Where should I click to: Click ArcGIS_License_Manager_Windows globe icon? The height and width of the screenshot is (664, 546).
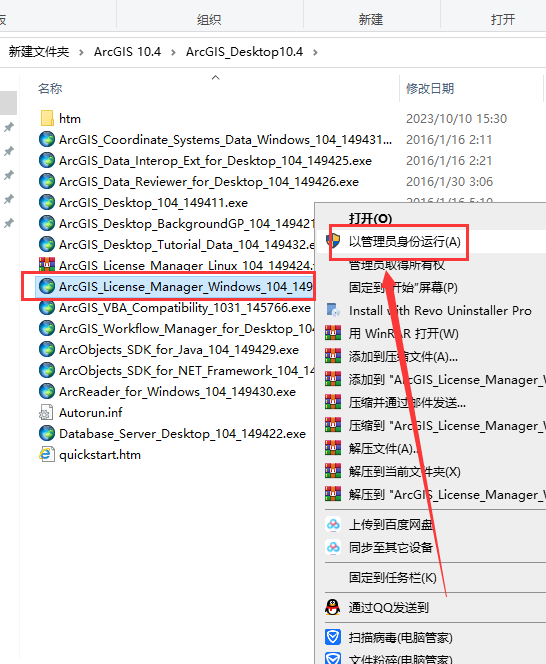pos(47,286)
